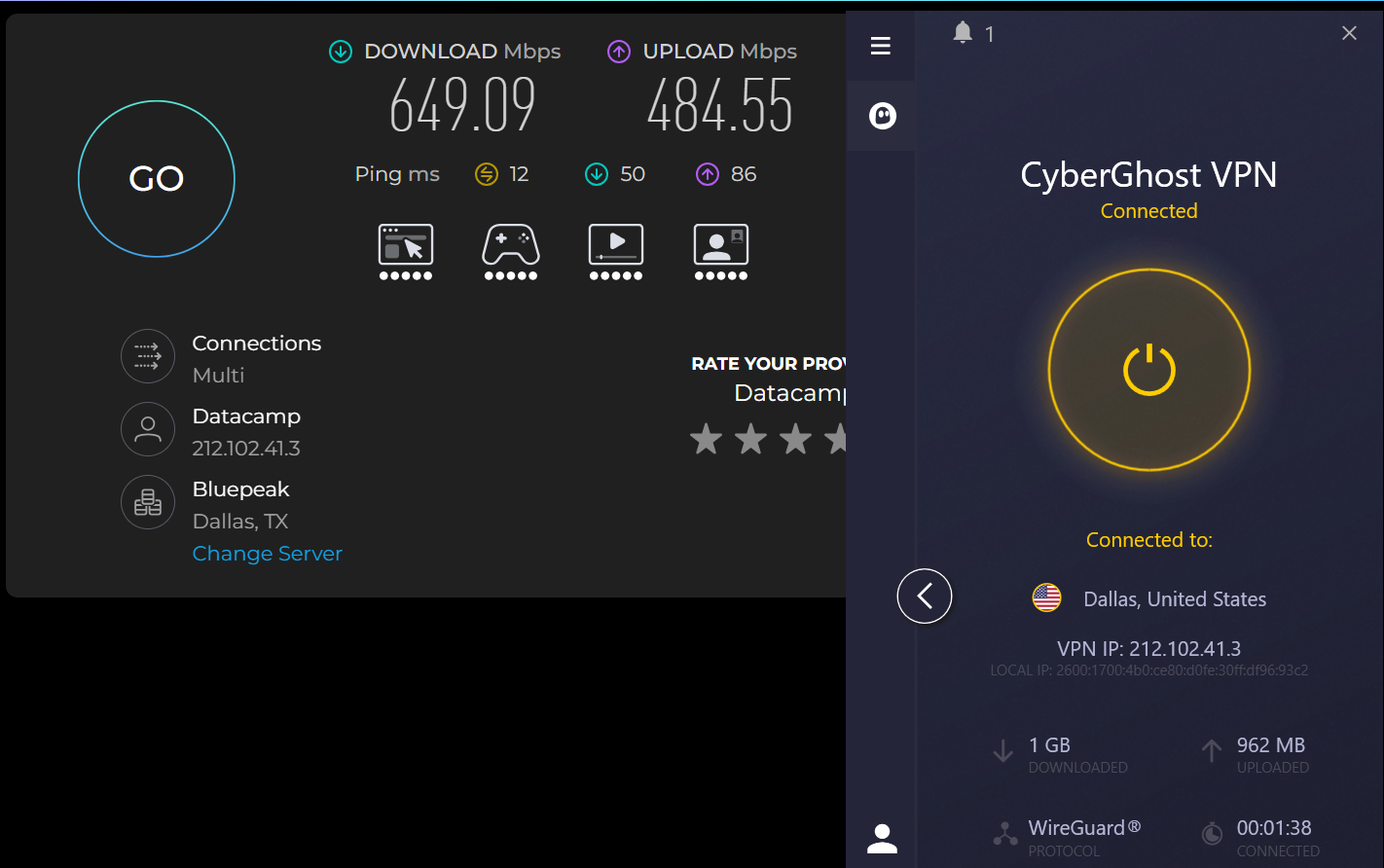Click the uploaded data arrow icon
The height and width of the screenshot is (868, 1384).
(x=1211, y=751)
